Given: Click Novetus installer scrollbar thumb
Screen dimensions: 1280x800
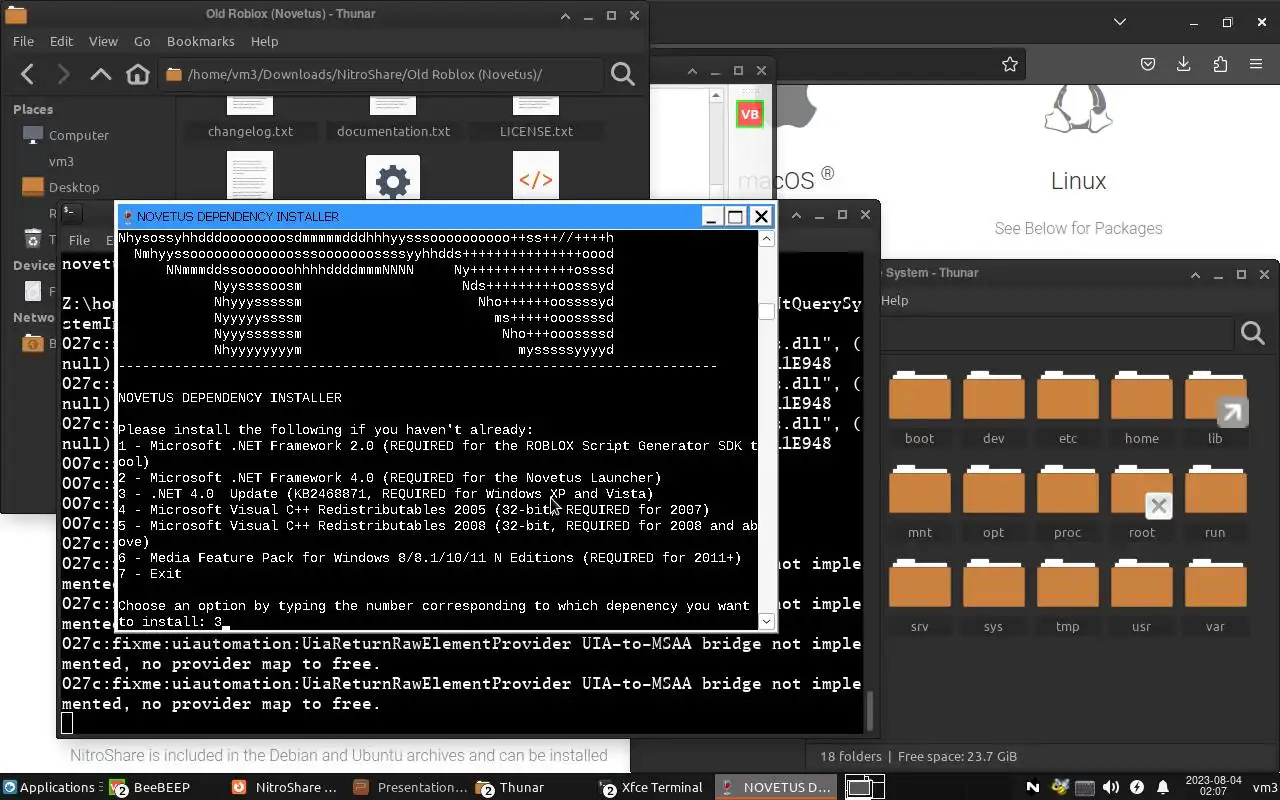Looking at the screenshot, I should [766, 312].
